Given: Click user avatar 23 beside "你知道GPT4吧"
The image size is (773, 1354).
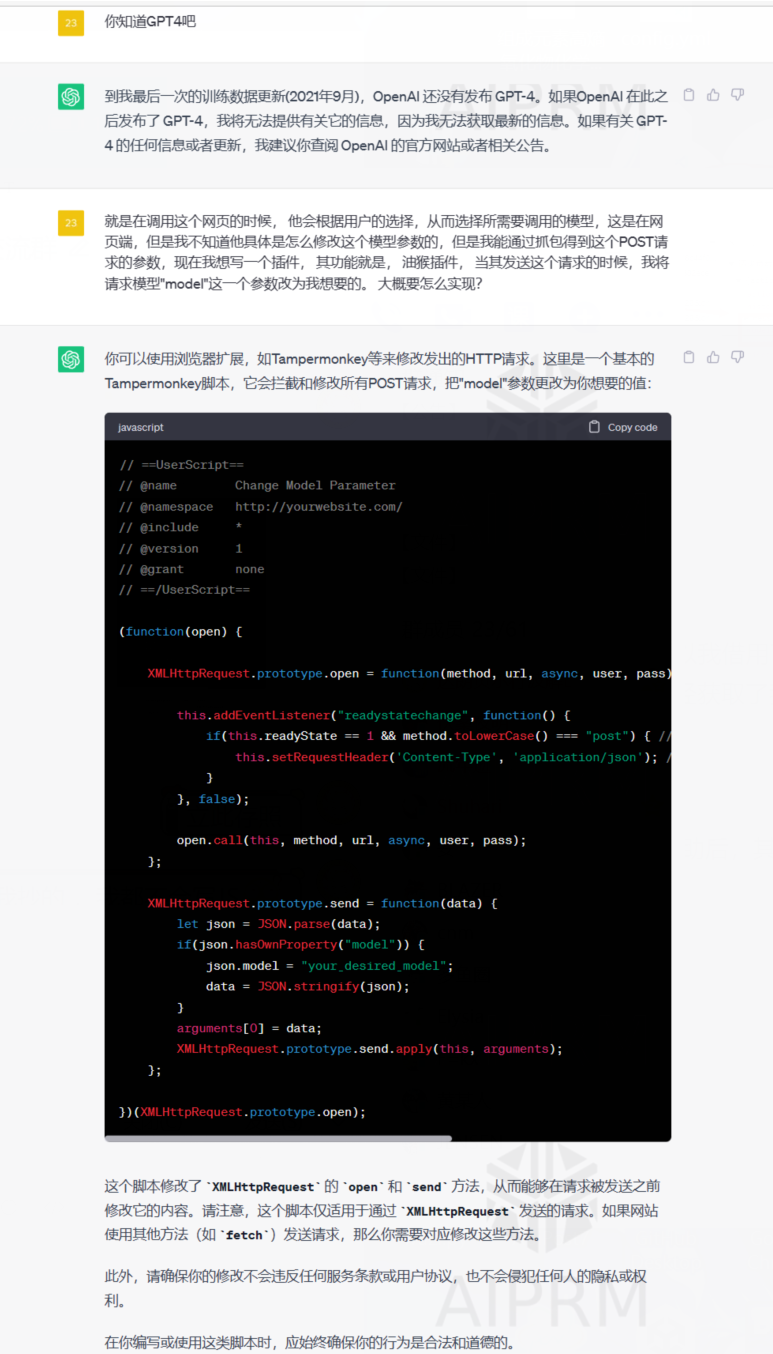Looking at the screenshot, I should (x=70, y=23).
